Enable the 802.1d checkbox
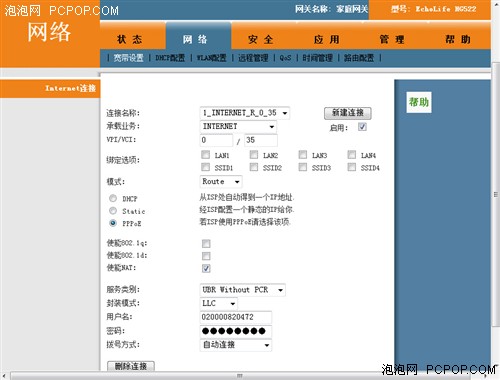 click(206, 256)
